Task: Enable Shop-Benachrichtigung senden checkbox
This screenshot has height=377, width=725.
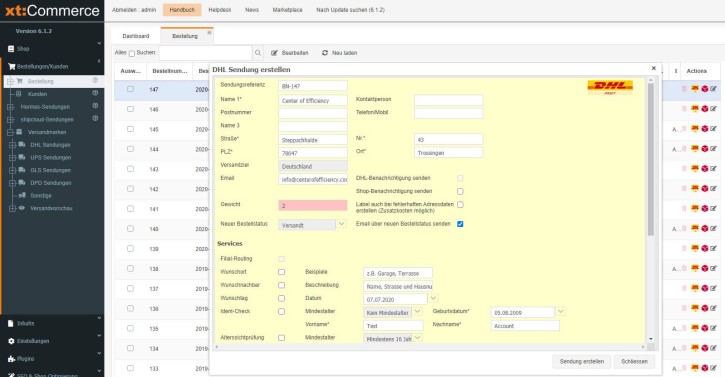Action: click(x=460, y=191)
